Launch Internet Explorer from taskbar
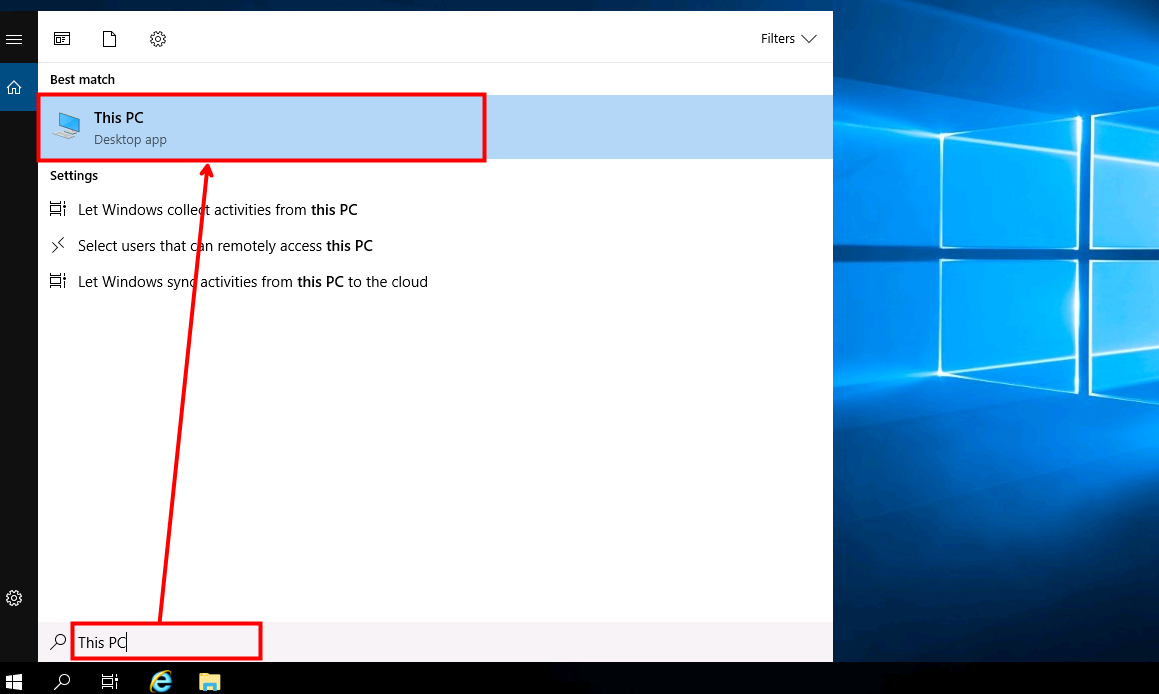Image resolution: width=1159 pixels, height=694 pixels. coord(160,681)
